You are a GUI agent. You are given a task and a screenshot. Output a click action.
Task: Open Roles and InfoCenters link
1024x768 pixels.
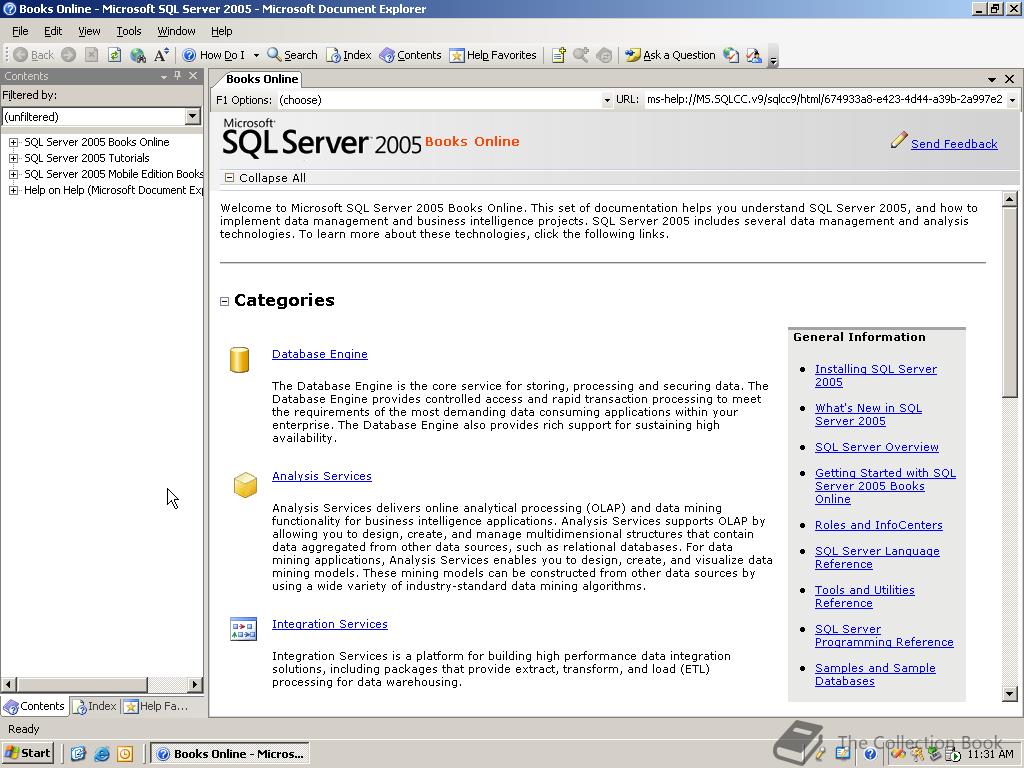click(878, 525)
